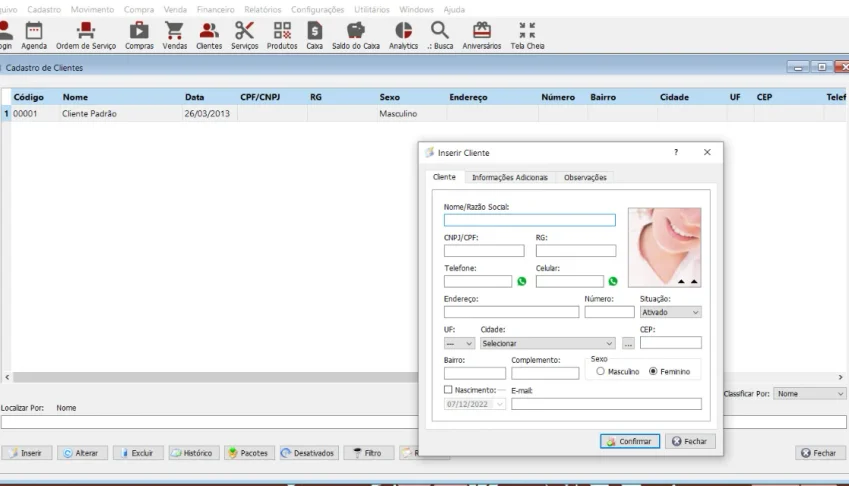Switch to Informações Adicionais tab

pyautogui.click(x=510, y=178)
